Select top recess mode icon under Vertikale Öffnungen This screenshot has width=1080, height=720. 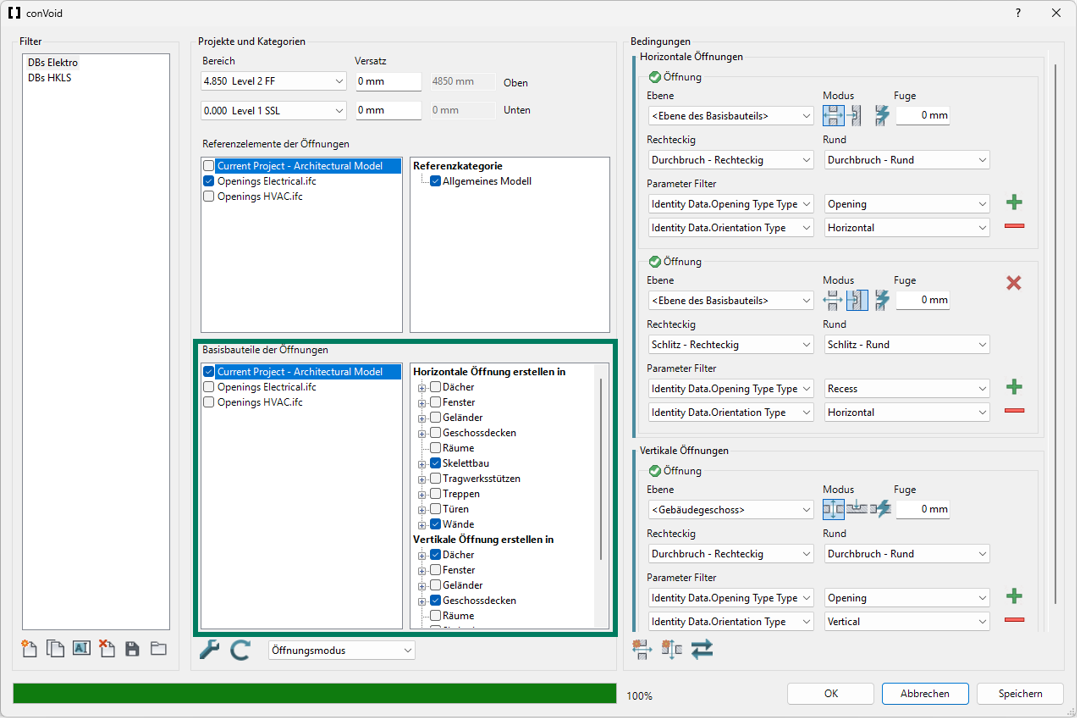[x=857, y=510]
